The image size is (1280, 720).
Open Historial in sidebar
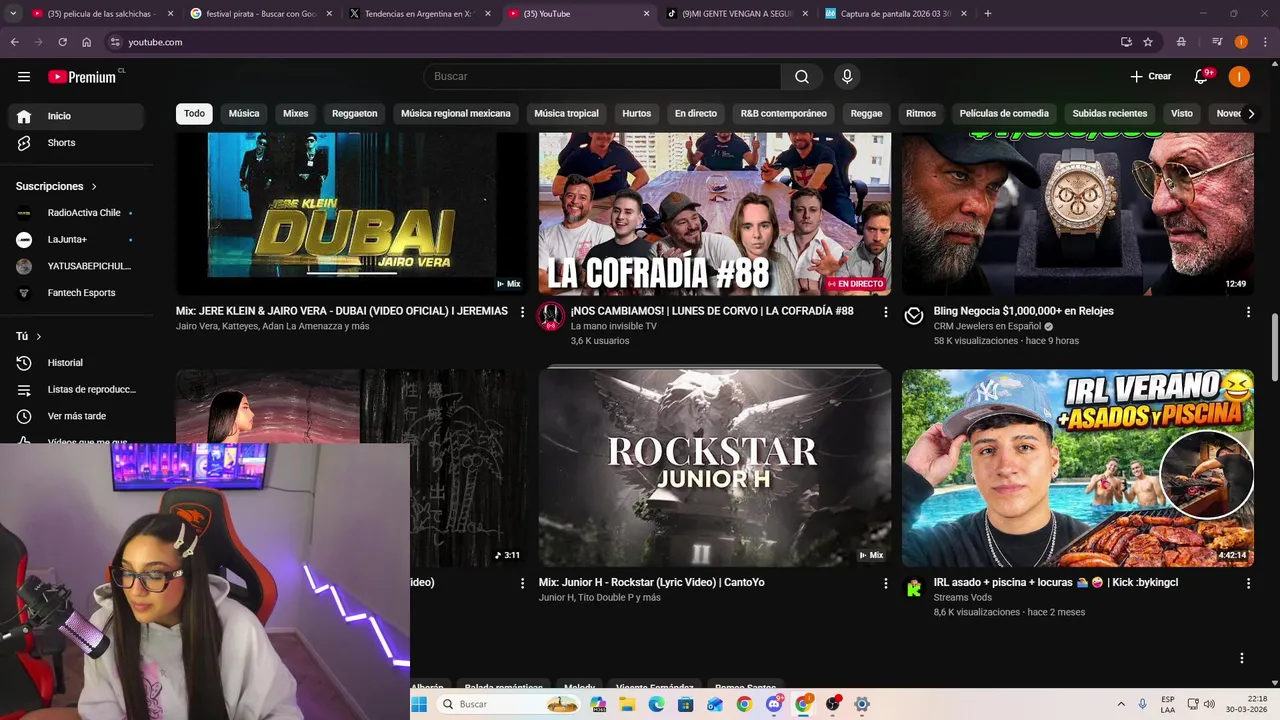[75, 363]
